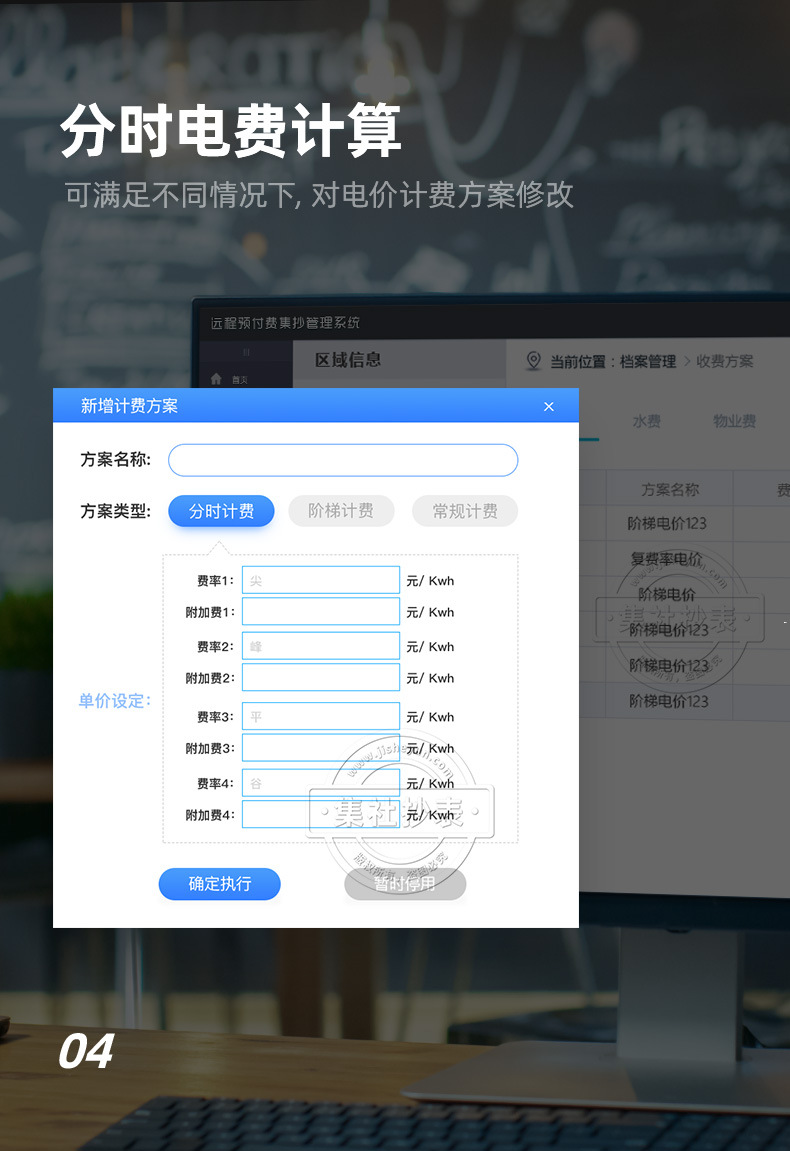Click the 方案名称 column header
This screenshot has height=1151, width=790.
(670, 490)
